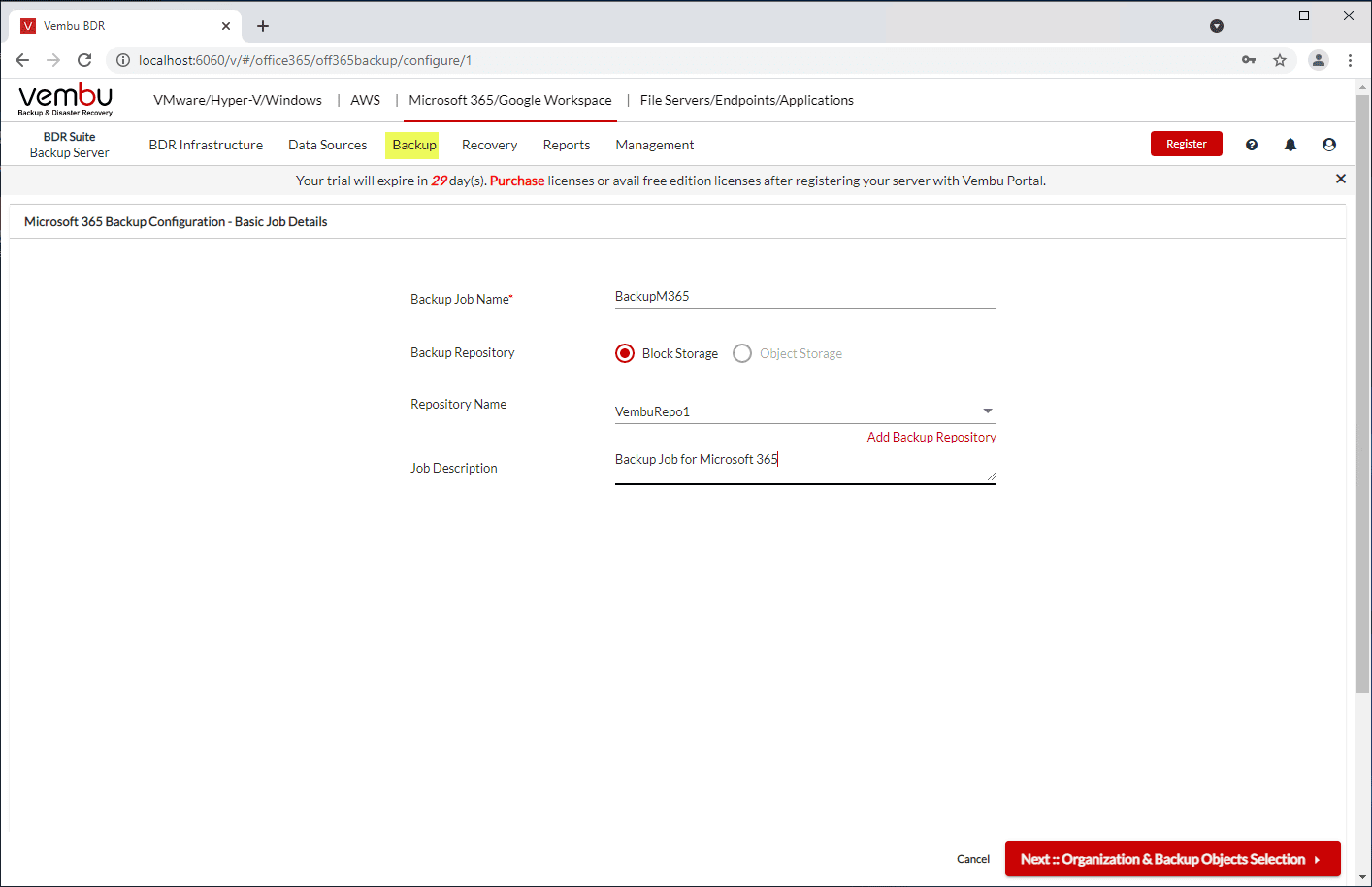This screenshot has height=887, width=1372.
Task: Open the Chrome three-dot menu
Action: [x=1350, y=60]
